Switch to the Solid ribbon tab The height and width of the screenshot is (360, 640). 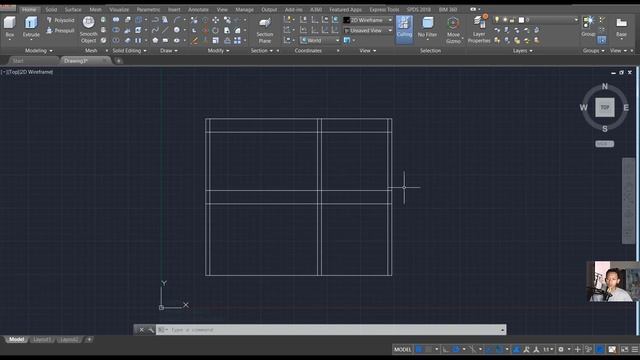coord(51,9)
